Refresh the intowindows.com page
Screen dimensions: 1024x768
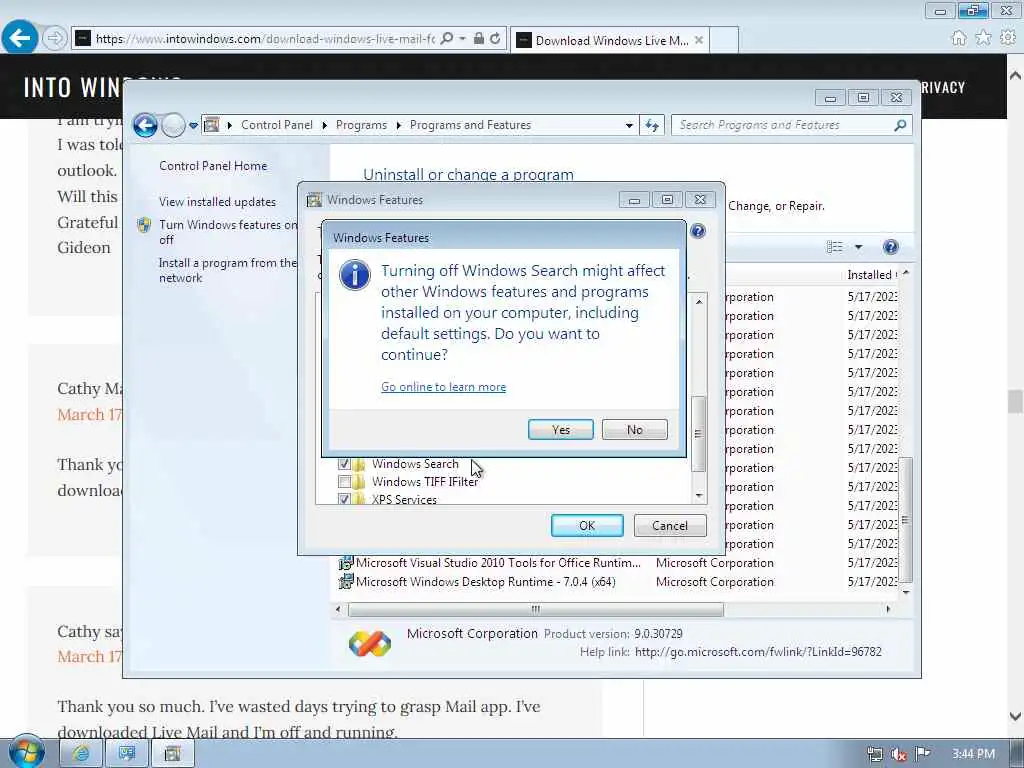[x=495, y=39]
